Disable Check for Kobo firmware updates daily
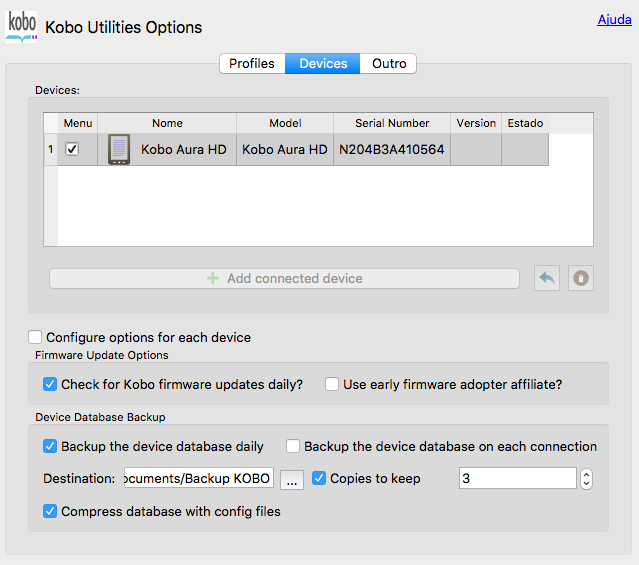This screenshot has height=565, width=639. (50, 384)
